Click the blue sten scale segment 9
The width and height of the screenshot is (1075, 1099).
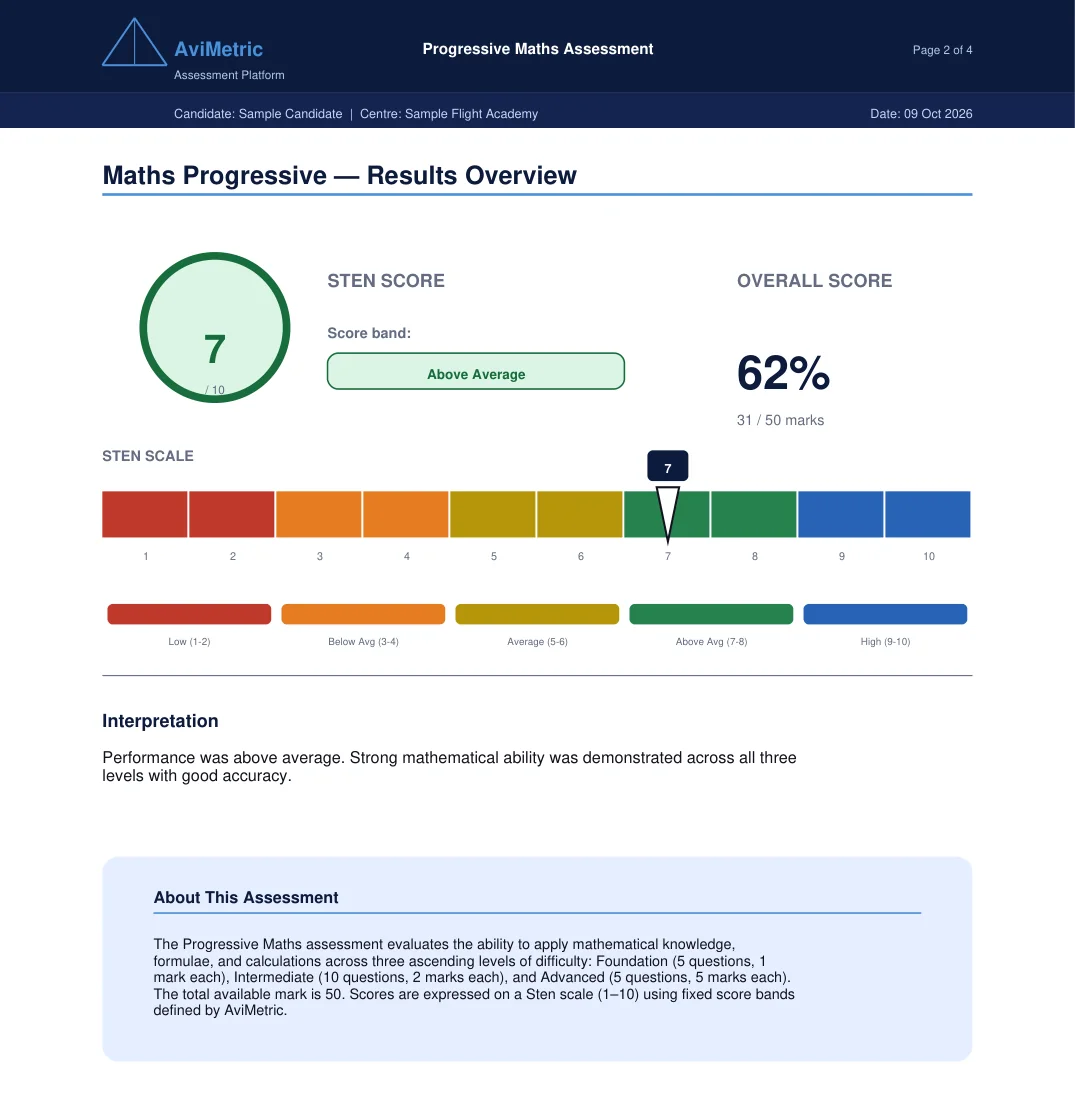pos(841,514)
